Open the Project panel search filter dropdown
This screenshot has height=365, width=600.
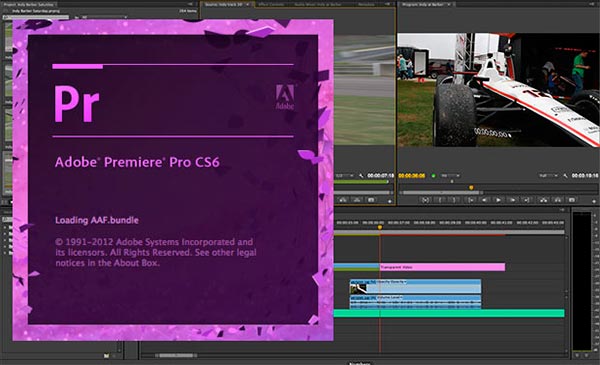(103, 17)
